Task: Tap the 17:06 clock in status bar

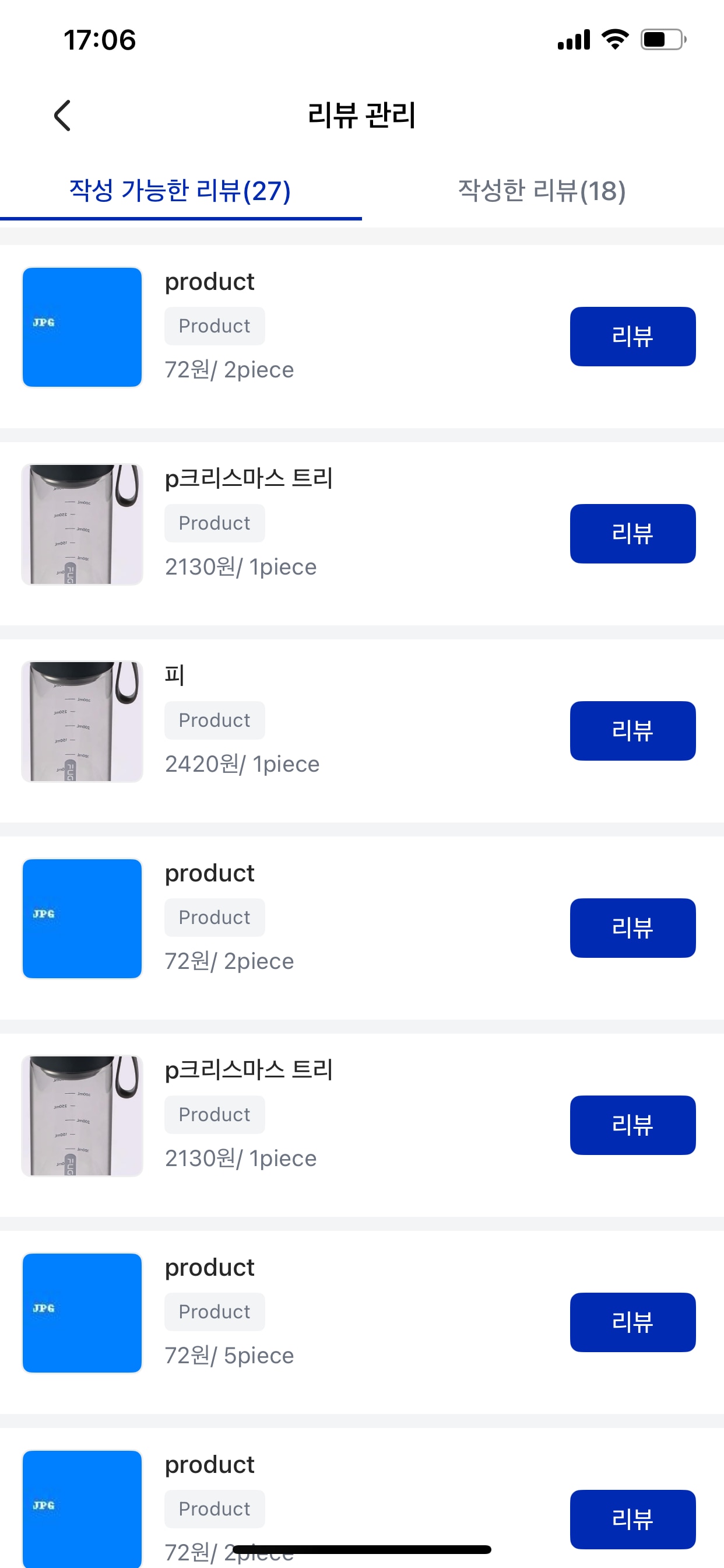Action: (x=100, y=40)
